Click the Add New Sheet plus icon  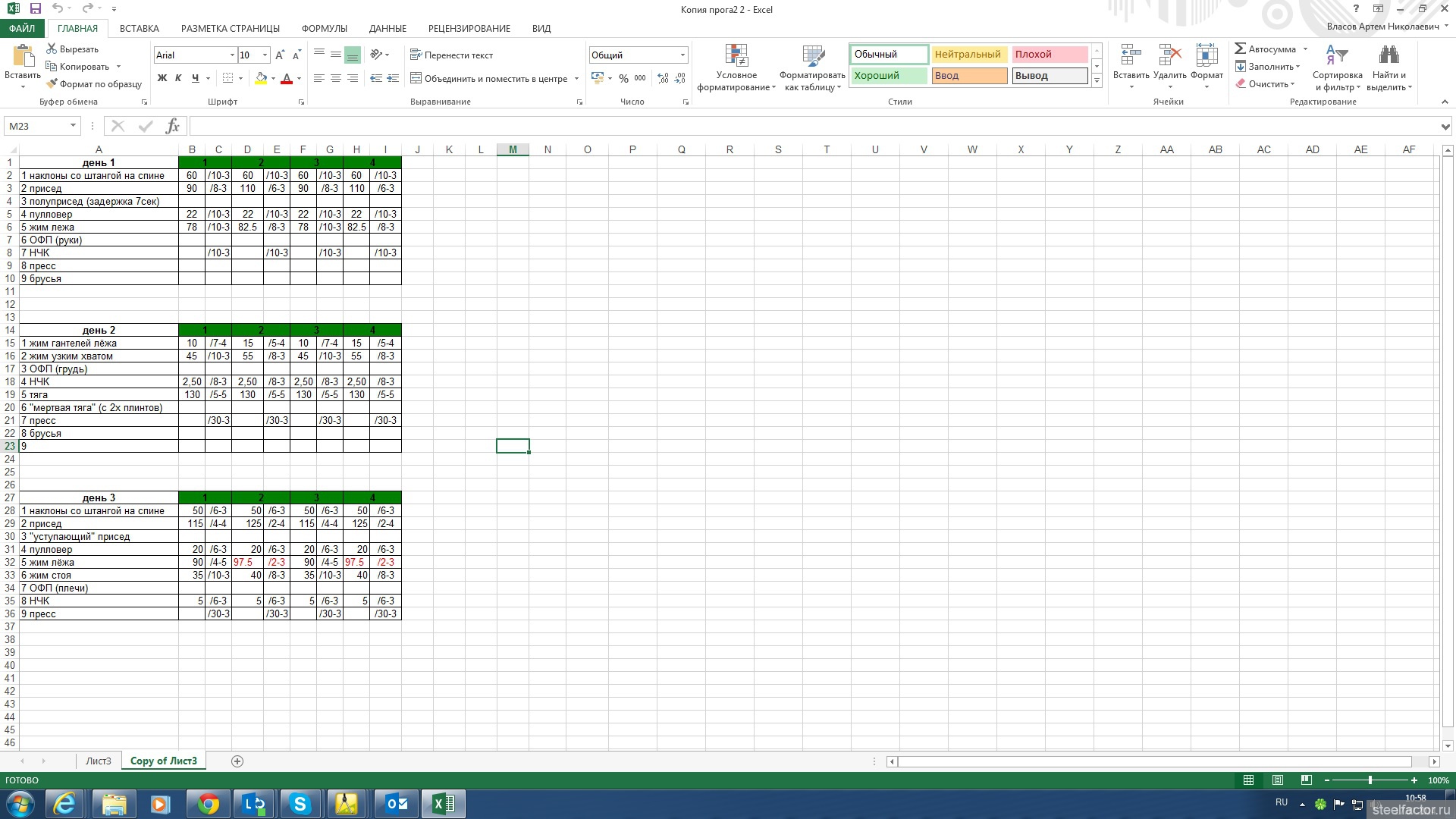(x=237, y=761)
